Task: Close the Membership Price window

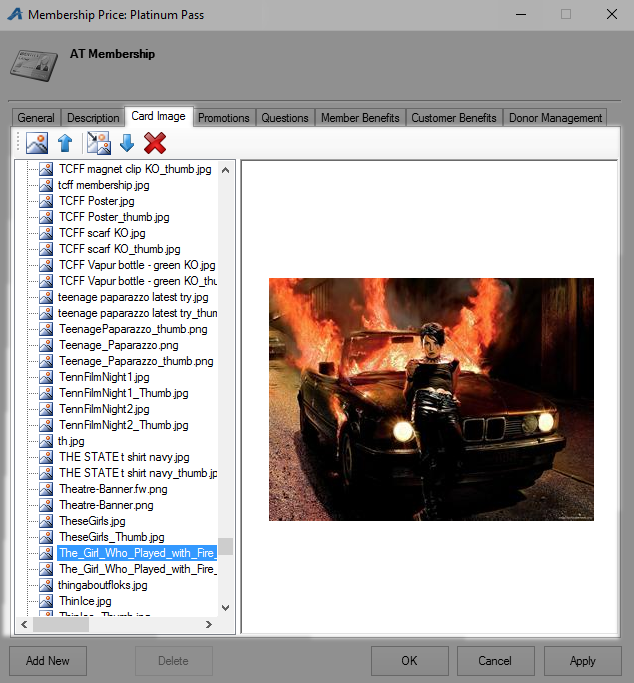Action: (x=612, y=14)
